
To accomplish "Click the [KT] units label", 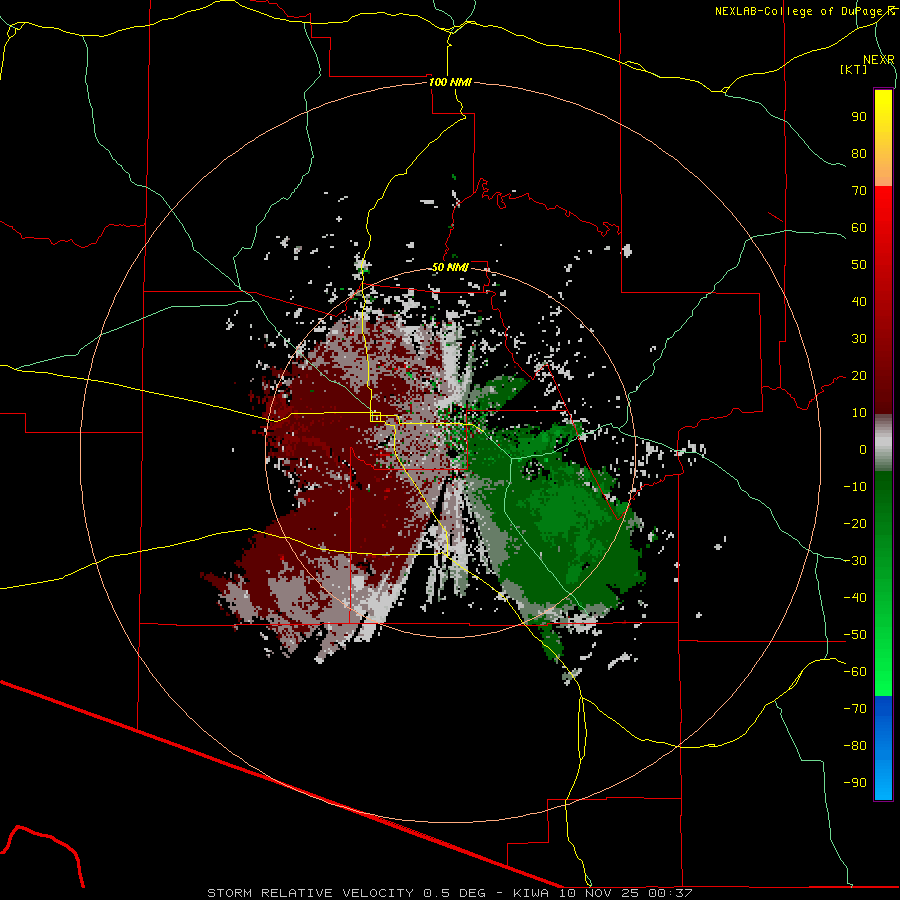I will pyautogui.click(x=854, y=69).
